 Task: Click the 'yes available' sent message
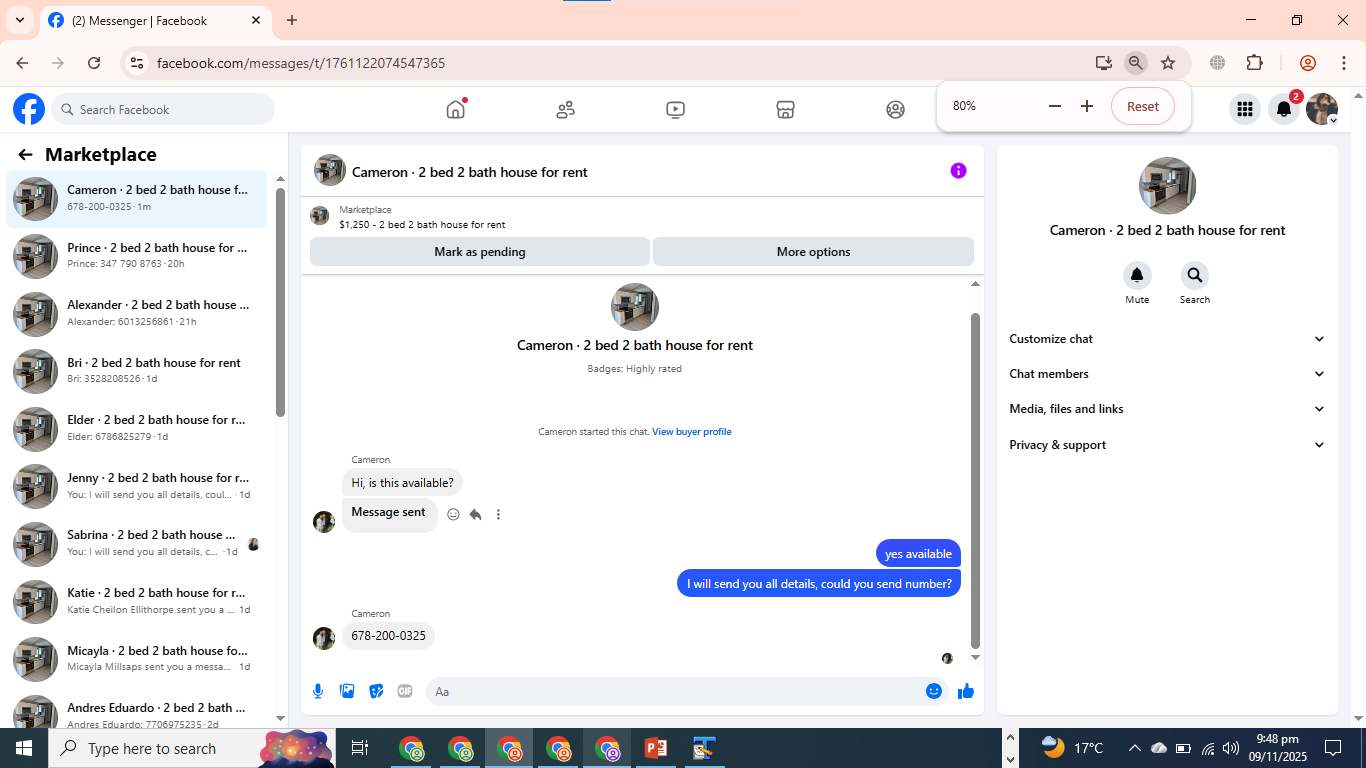click(x=918, y=554)
